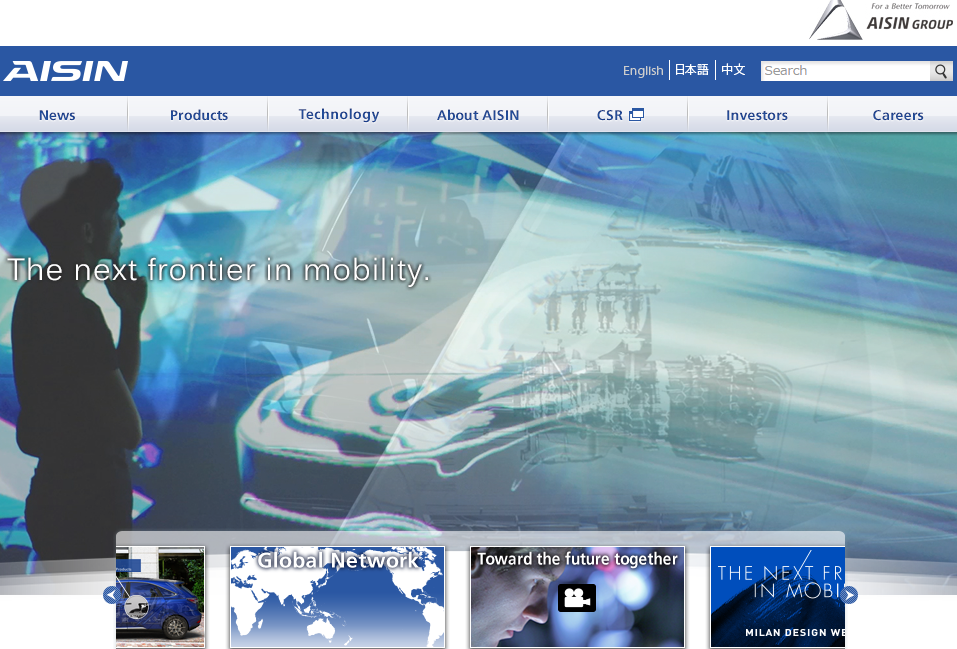Open the 'Toward the future together' thumbnail

[x=577, y=597]
